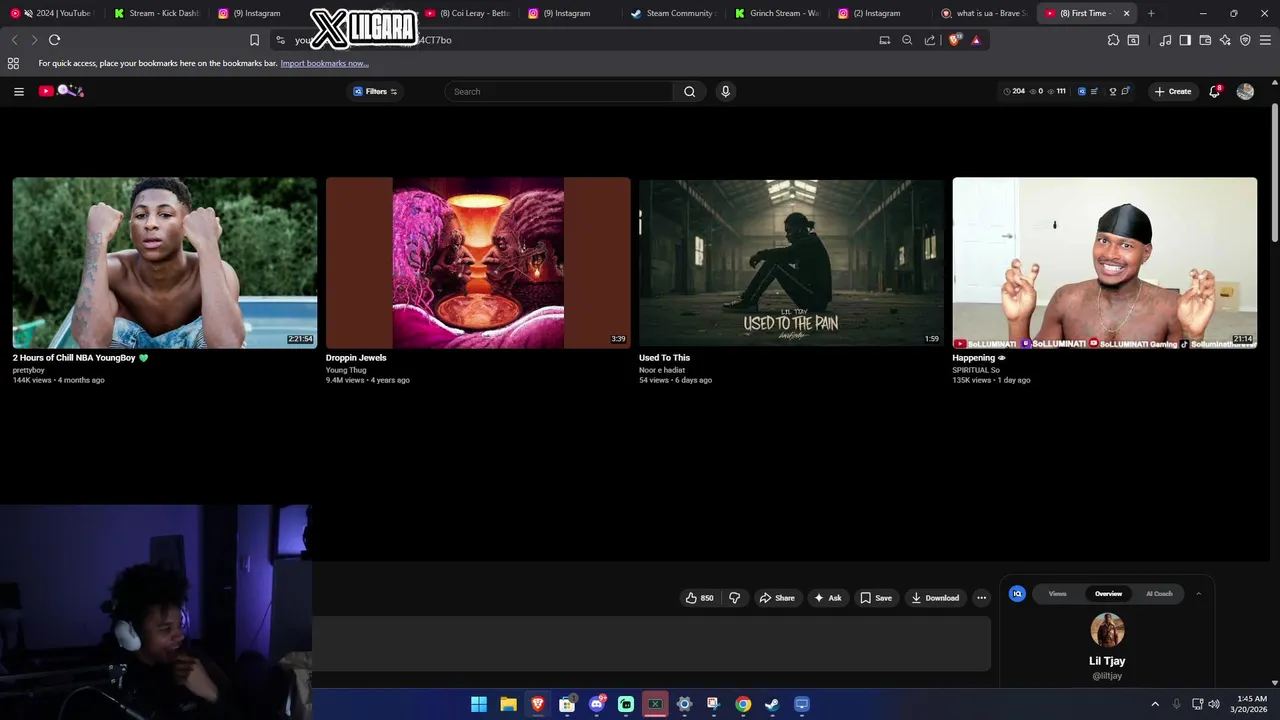Image resolution: width=1280 pixels, height=720 pixels.
Task: Open the account avatar menu
Action: click(1245, 91)
